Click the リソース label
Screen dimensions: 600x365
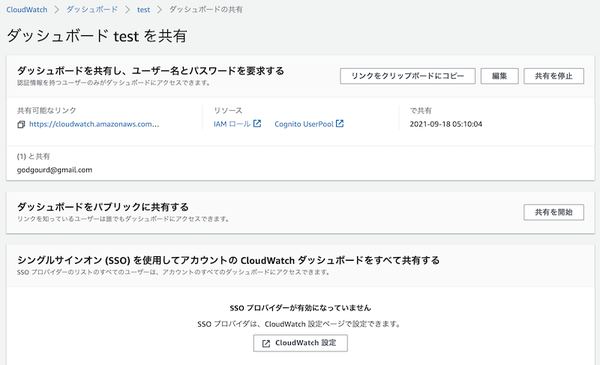click(228, 111)
